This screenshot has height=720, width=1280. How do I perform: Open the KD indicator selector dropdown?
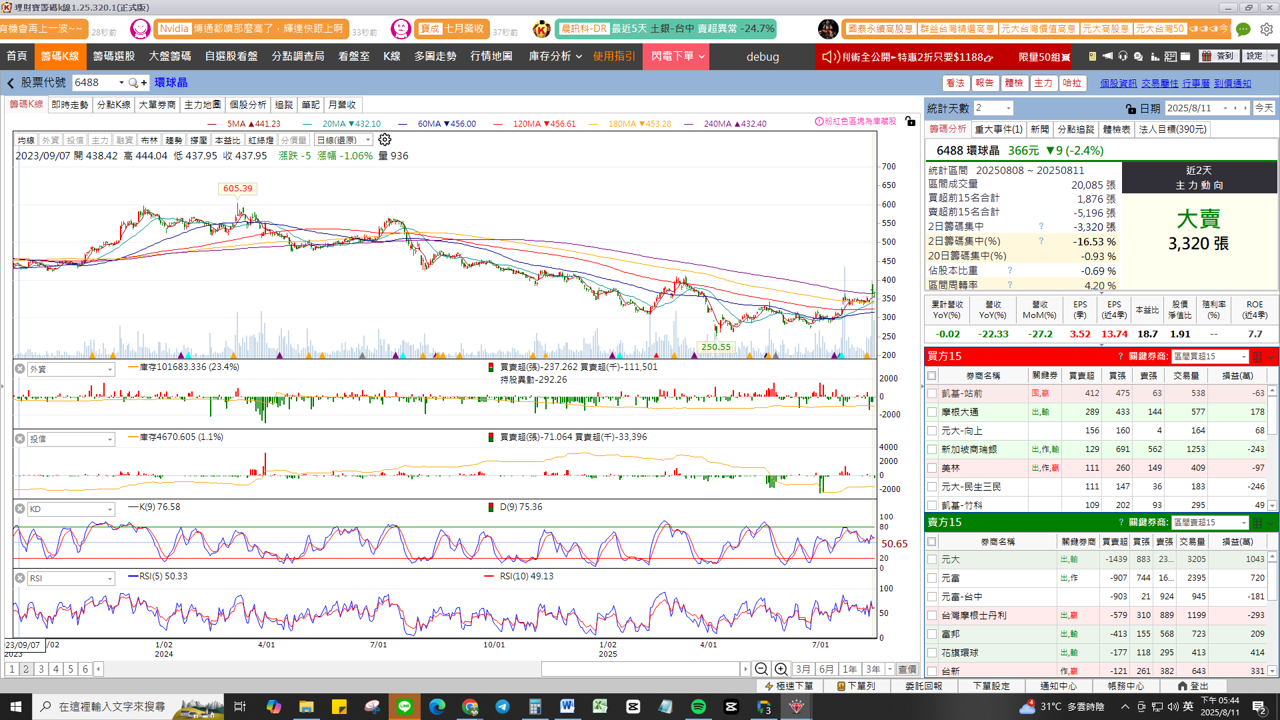coord(71,509)
